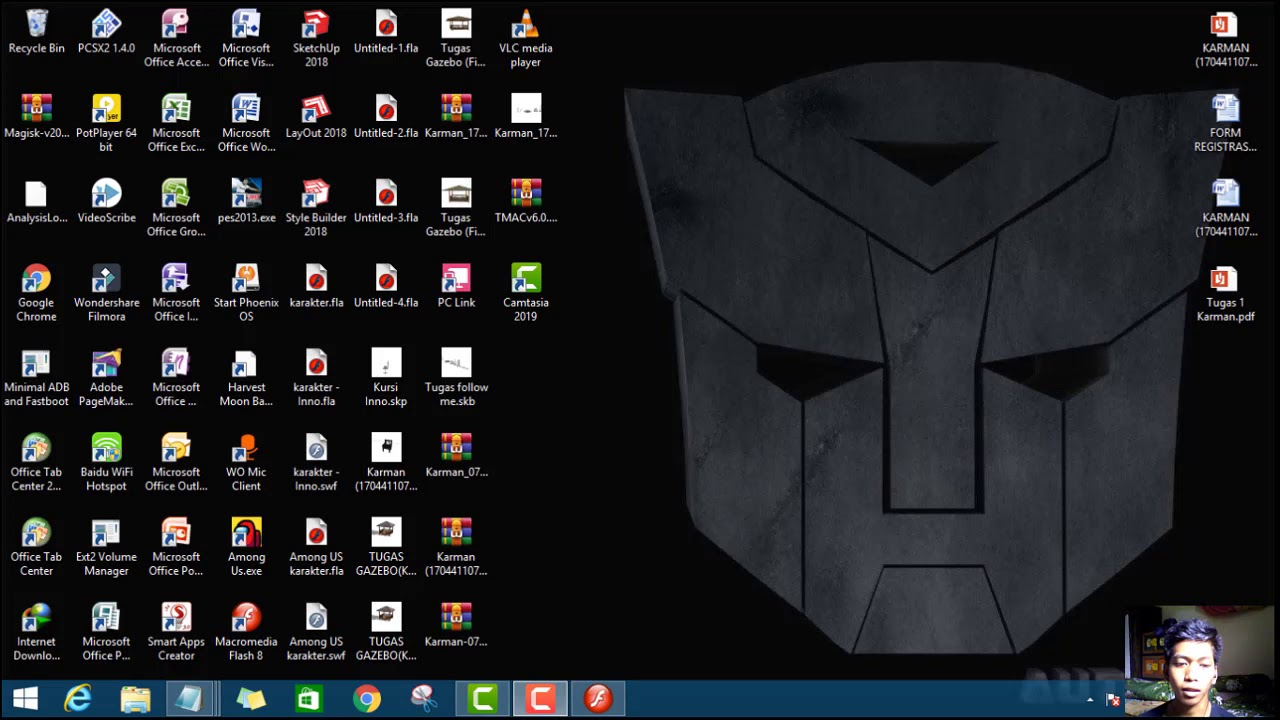Screen dimensions: 1280x720
Task: Open the Snipping Tool taskbar icon
Action: point(425,698)
